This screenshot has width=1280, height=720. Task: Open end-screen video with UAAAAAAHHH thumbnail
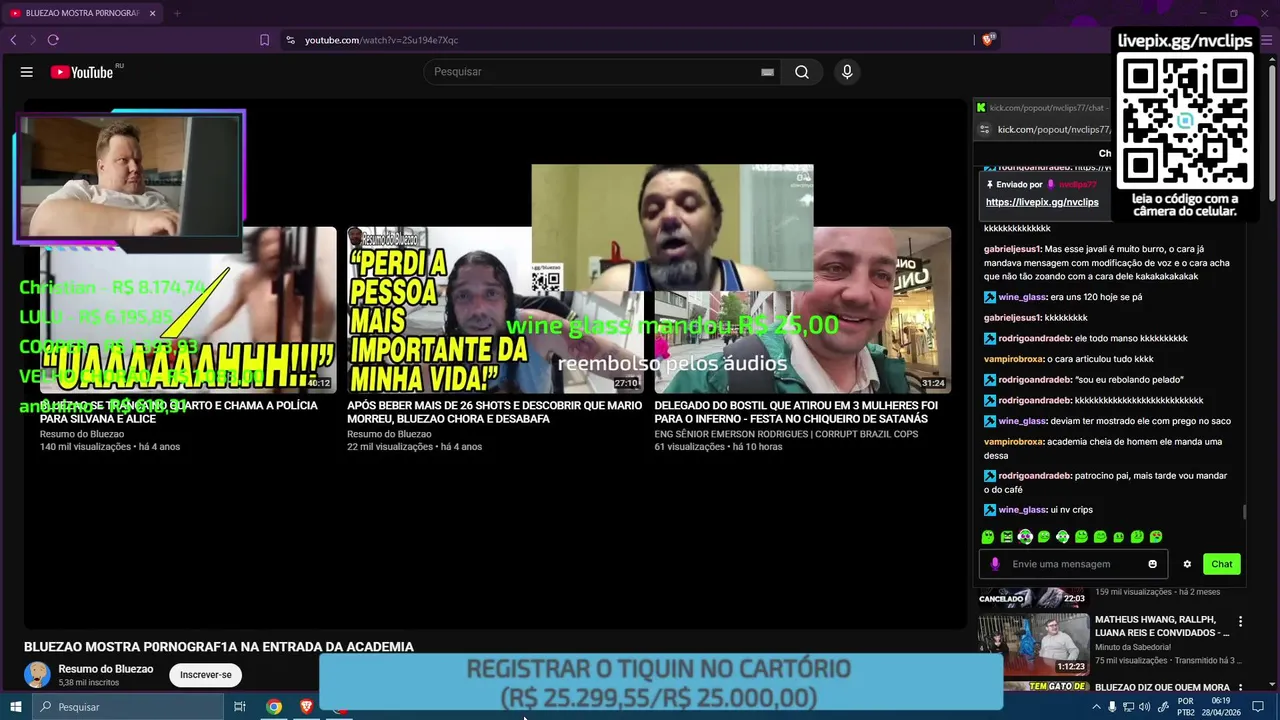point(188,310)
